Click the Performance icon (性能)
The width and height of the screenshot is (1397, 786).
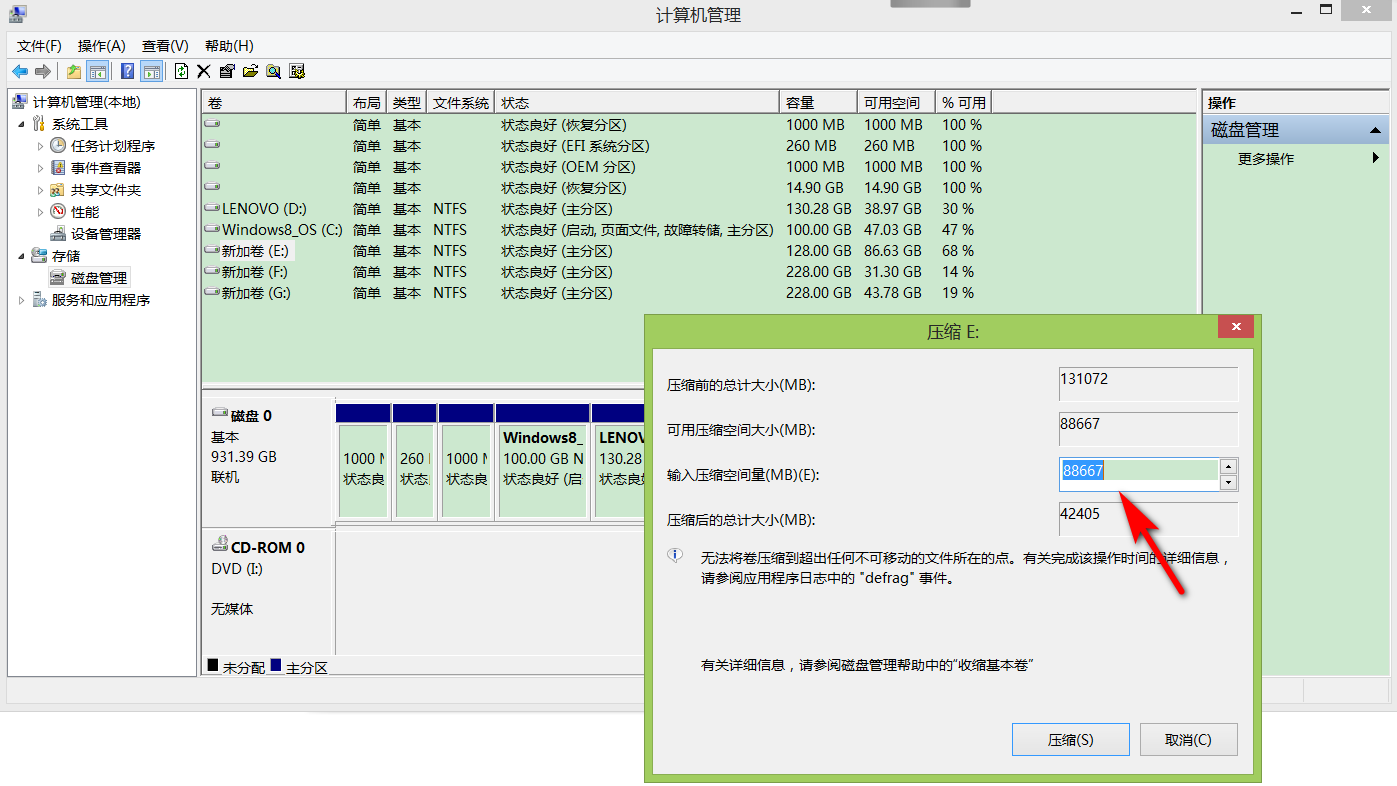point(58,212)
